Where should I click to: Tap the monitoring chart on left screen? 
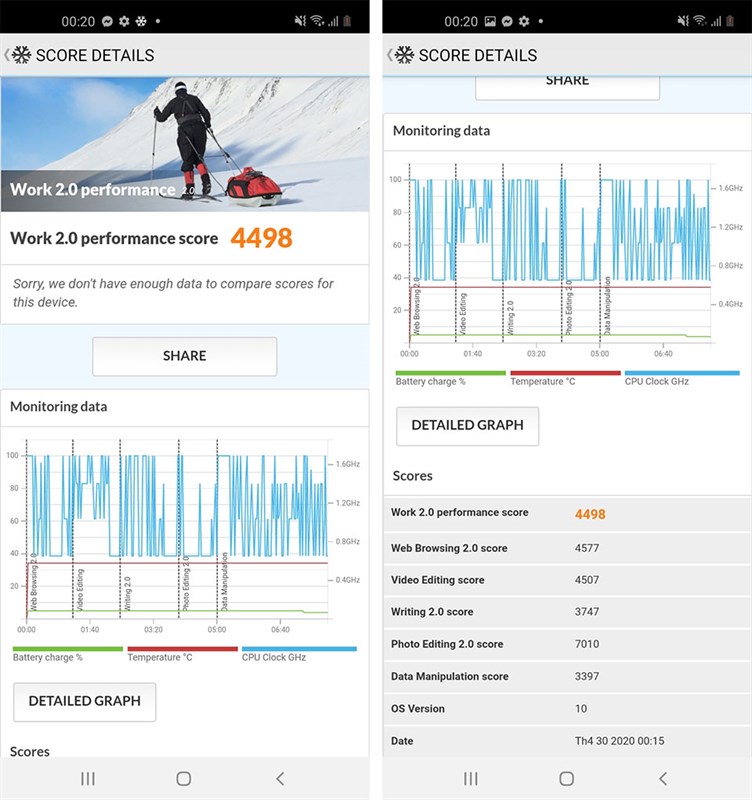tap(184, 536)
